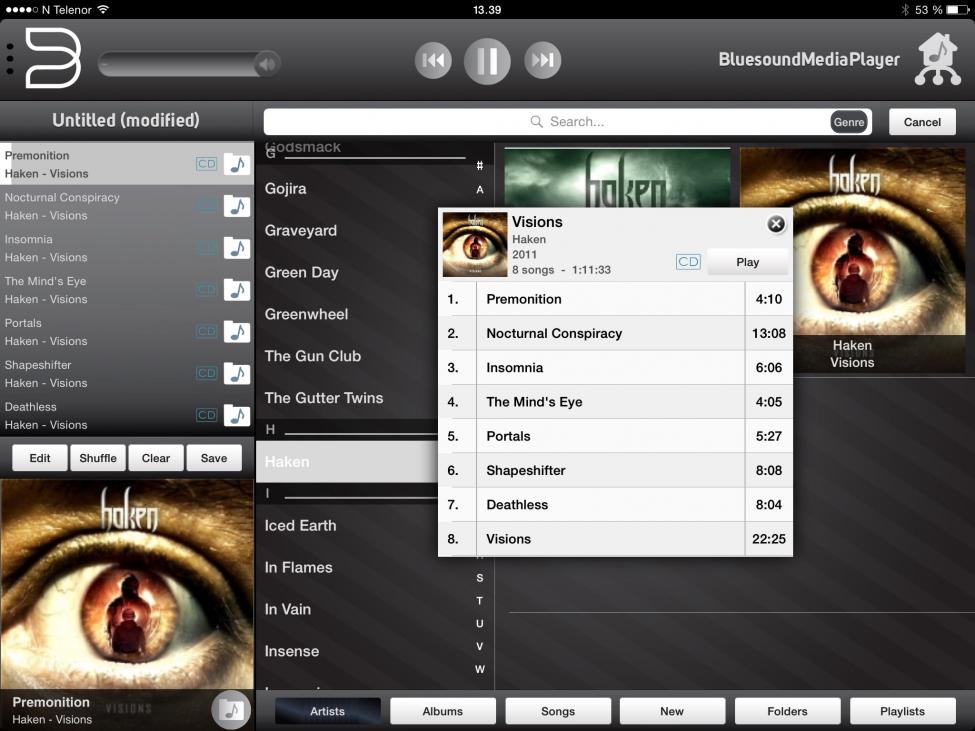Jump to letter T in index
This screenshot has width=975, height=731.
coord(479,601)
